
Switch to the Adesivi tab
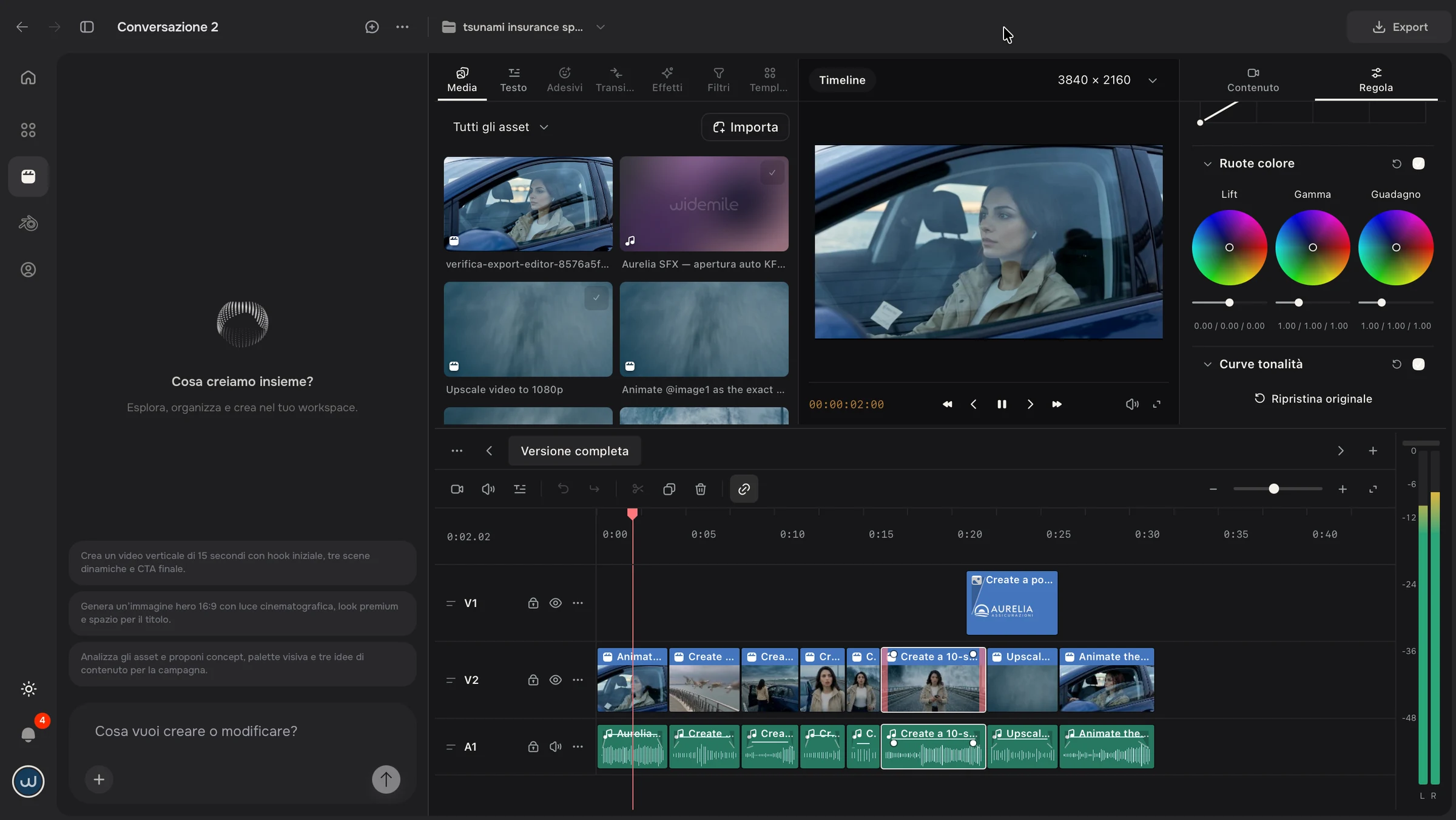pos(564,80)
